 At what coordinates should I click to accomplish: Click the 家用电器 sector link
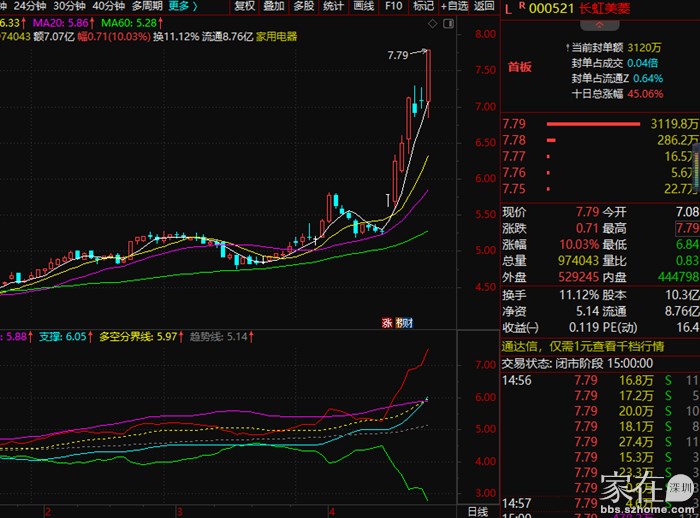tap(277, 36)
